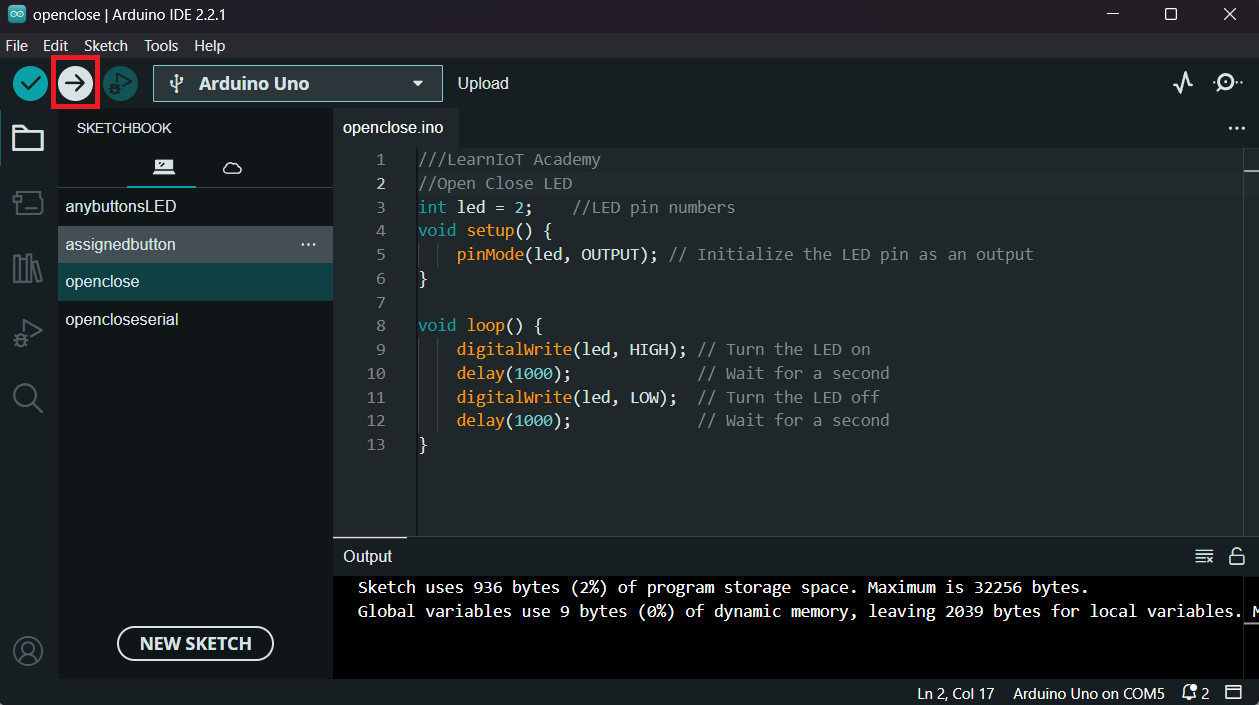
Task: Click the editor vertical scrollbar
Action: click(1252, 341)
